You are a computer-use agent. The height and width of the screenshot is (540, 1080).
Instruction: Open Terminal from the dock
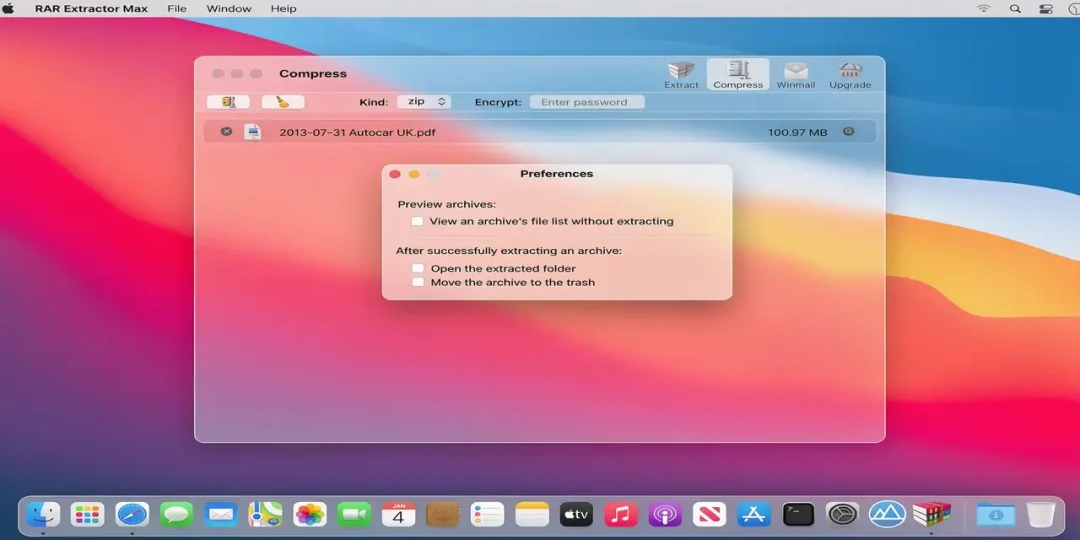pyautogui.click(x=798, y=514)
